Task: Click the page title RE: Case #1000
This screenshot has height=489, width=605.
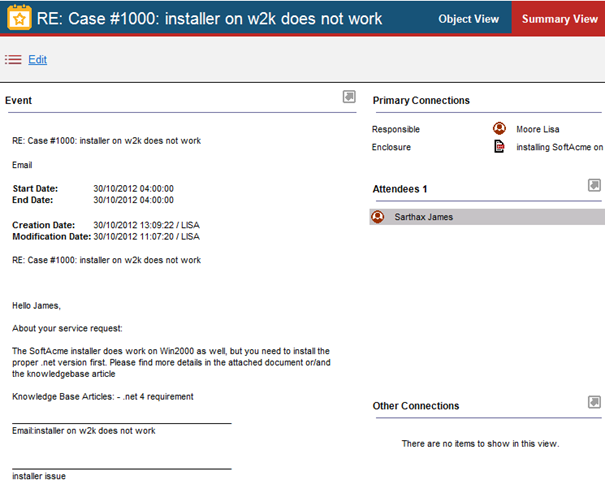Action: (209, 19)
